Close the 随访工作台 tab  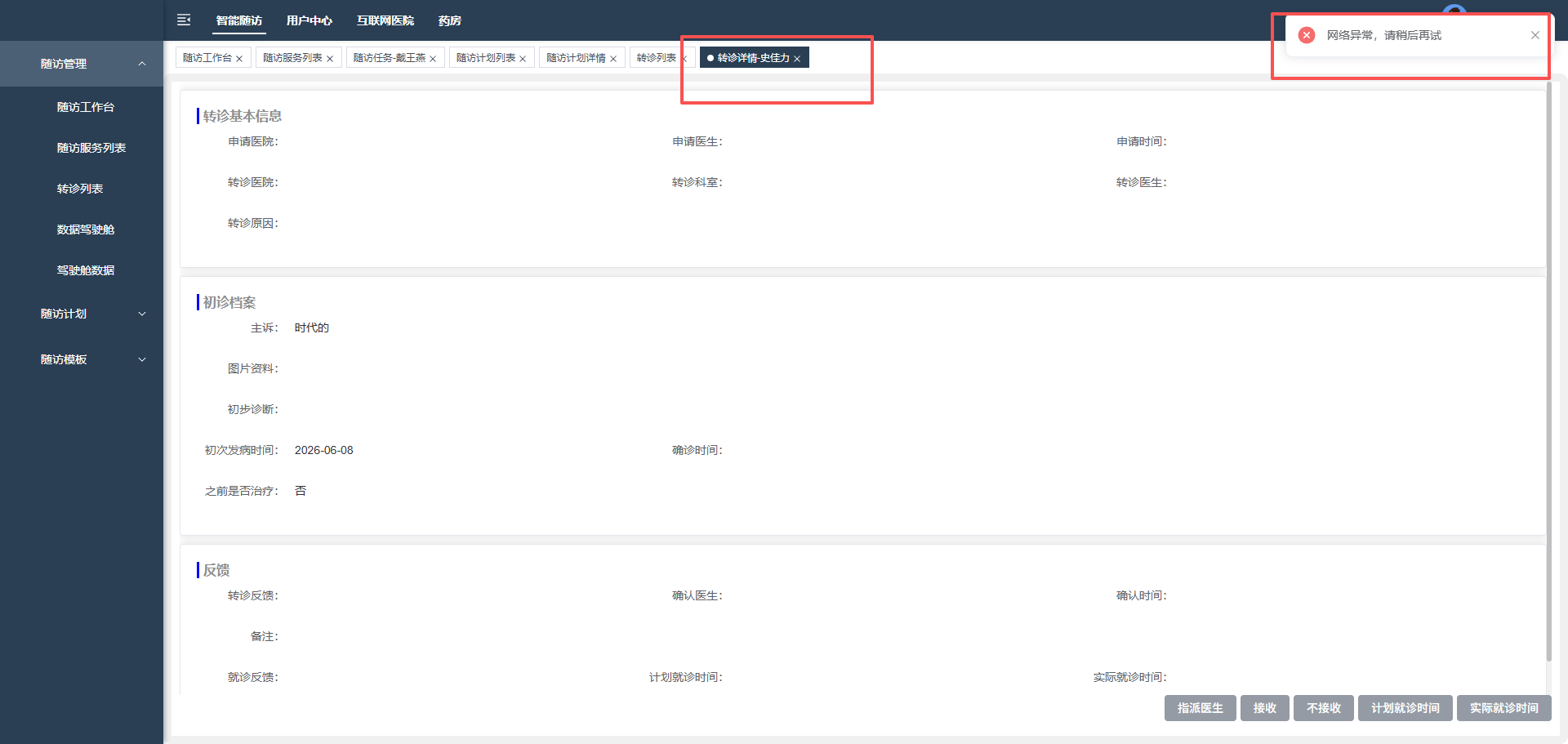click(239, 59)
